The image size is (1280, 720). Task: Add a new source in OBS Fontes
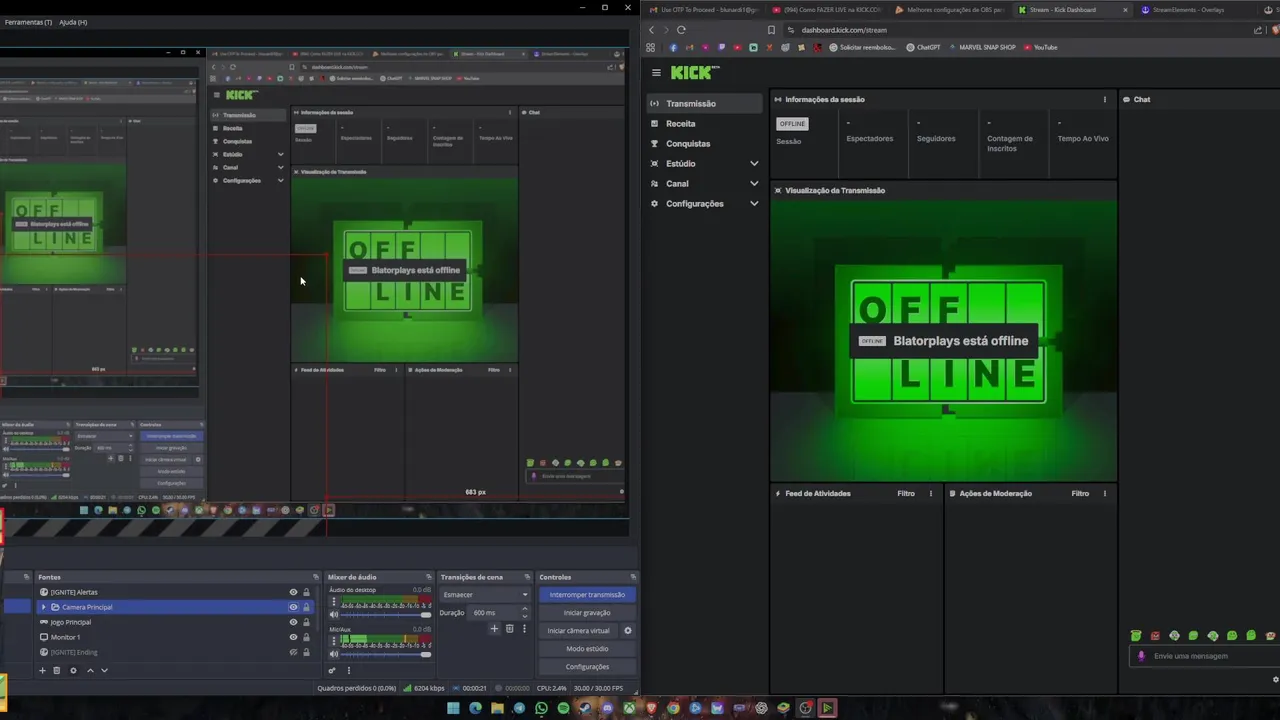pos(42,670)
